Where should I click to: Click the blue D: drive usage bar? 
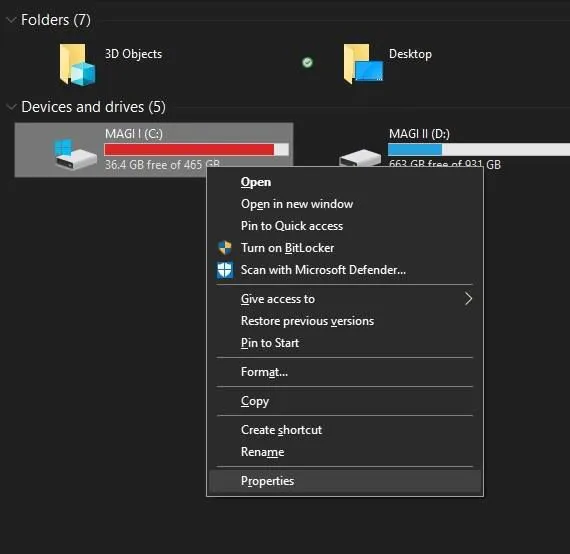[x=479, y=149]
